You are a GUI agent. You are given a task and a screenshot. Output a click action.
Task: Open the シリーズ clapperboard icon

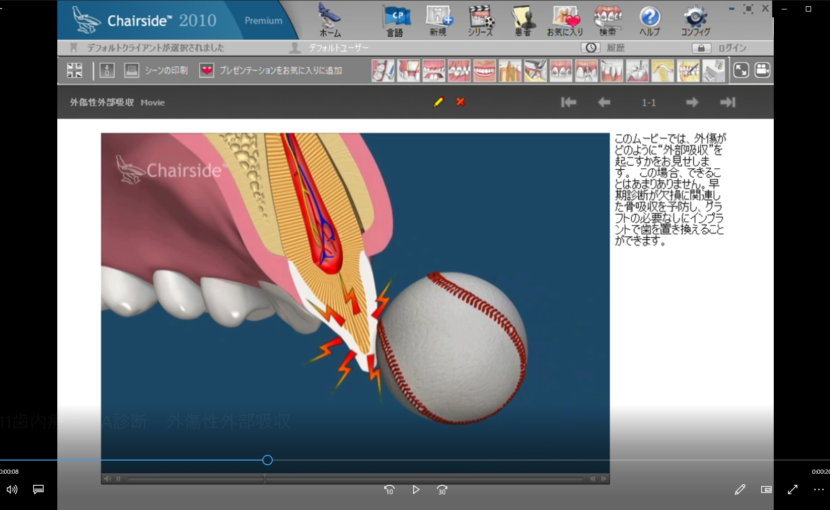(480, 20)
